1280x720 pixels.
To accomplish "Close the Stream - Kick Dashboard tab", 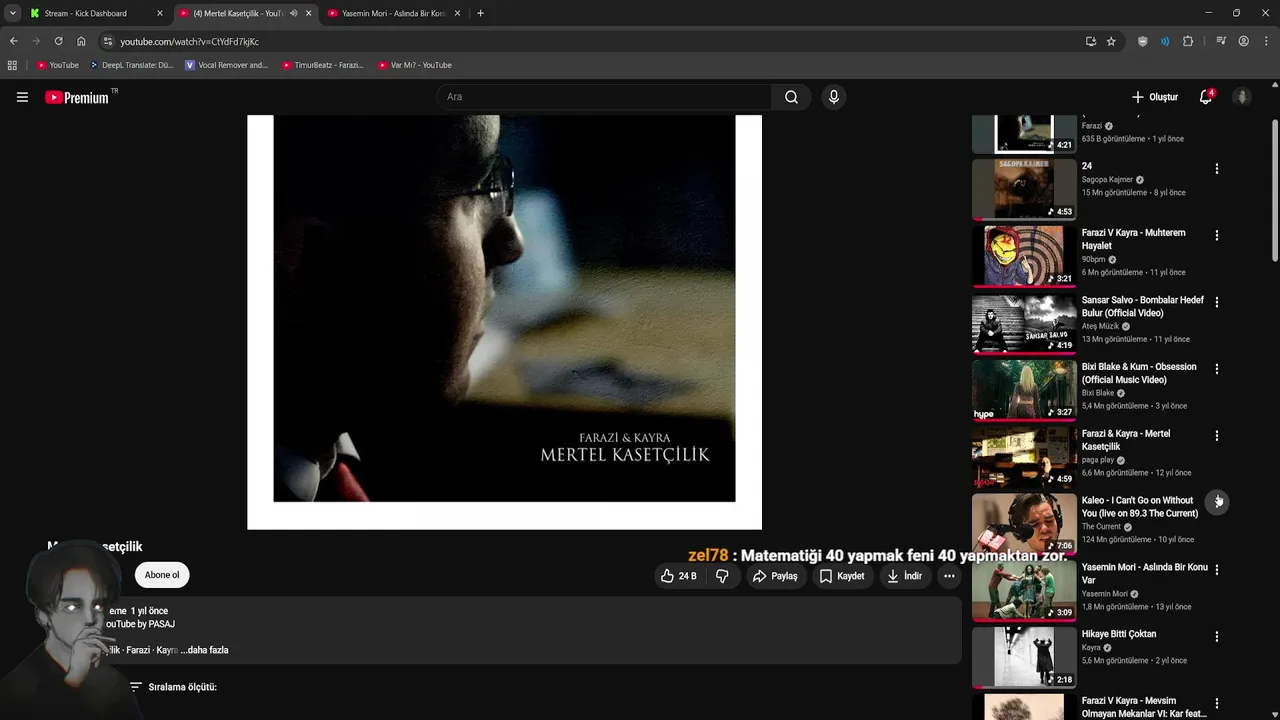I will [x=159, y=13].
